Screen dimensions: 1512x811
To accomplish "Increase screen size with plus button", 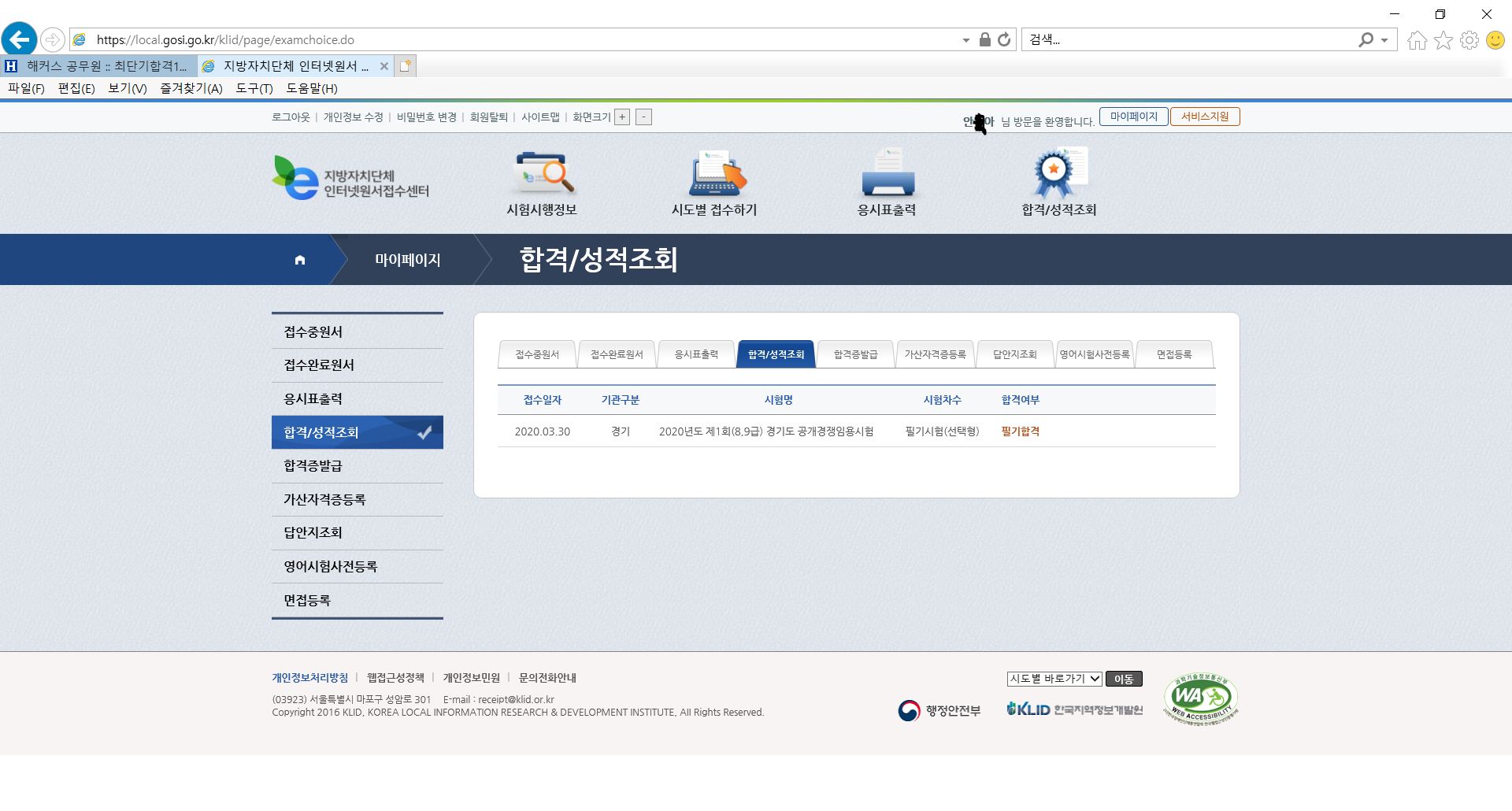I will tap(622, 117).
